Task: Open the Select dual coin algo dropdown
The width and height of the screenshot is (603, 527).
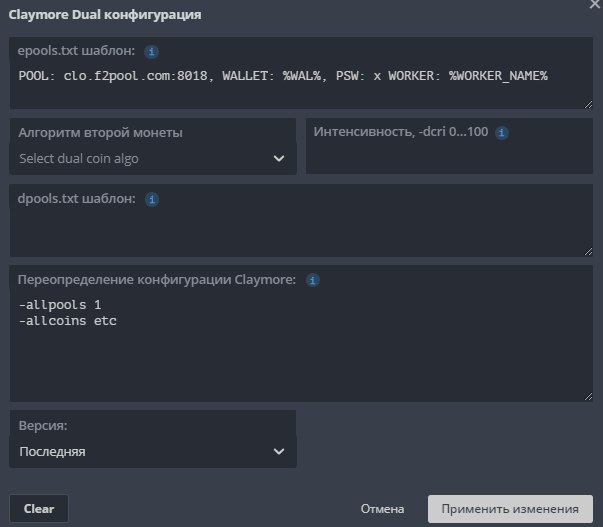Action: click(x=153, y=158)
